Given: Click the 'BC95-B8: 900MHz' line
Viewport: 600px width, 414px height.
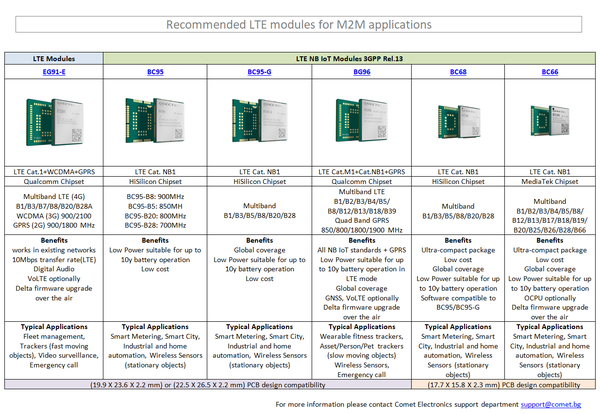Looking at the screenshot, I should (155, 197).
